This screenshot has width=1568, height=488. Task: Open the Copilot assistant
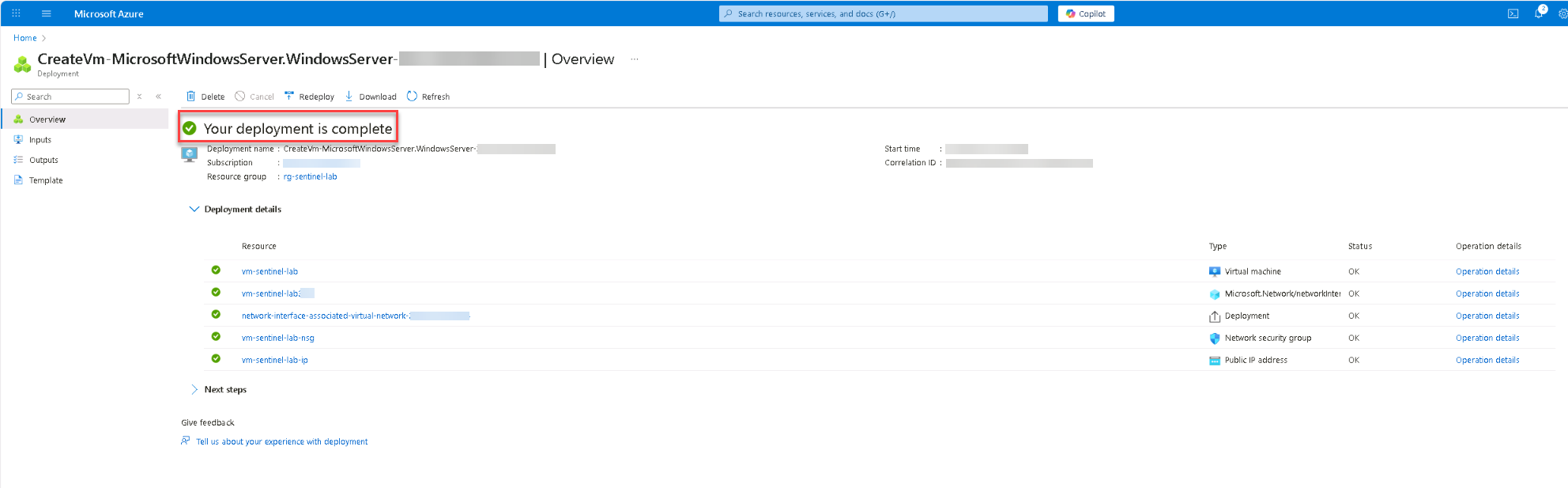pyautogui.click(x=1086, y=13)
